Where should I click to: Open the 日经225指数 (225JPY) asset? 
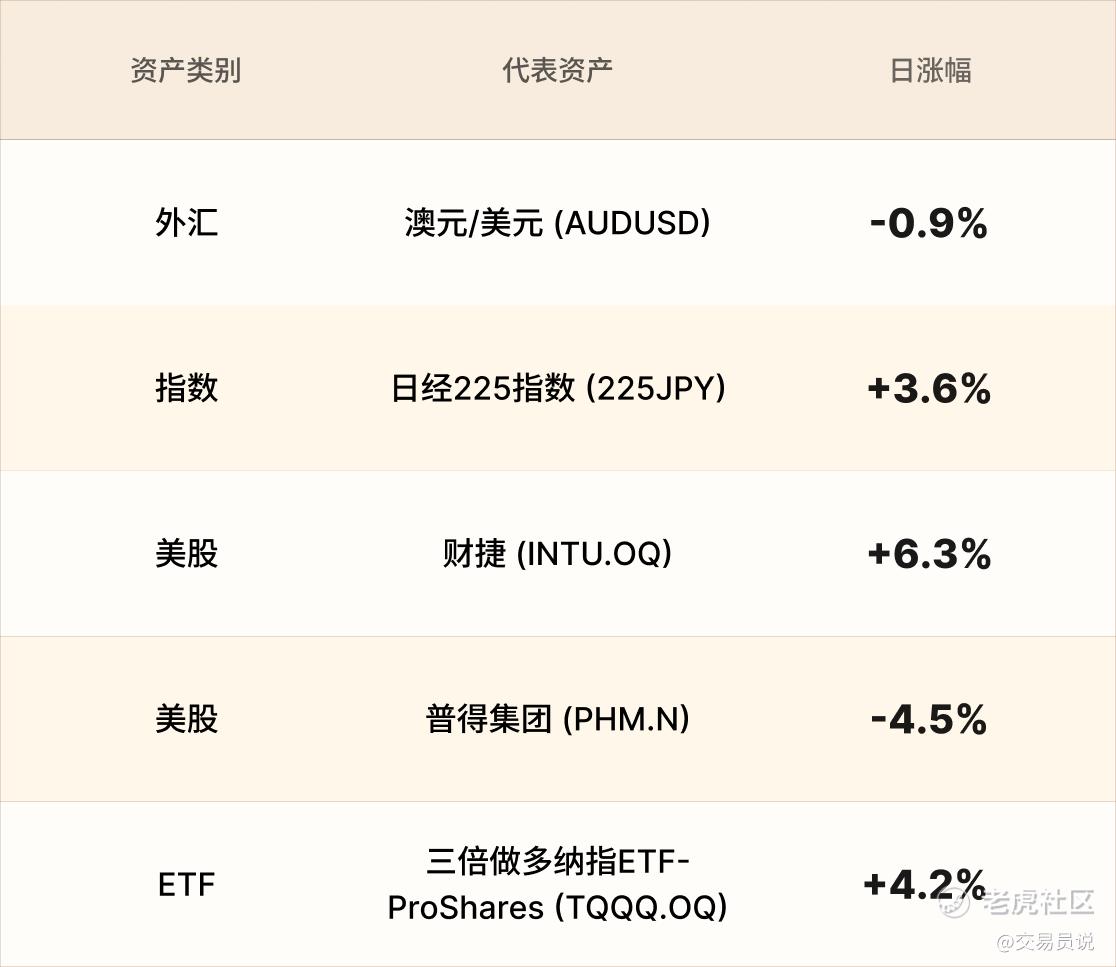(557, 389)
